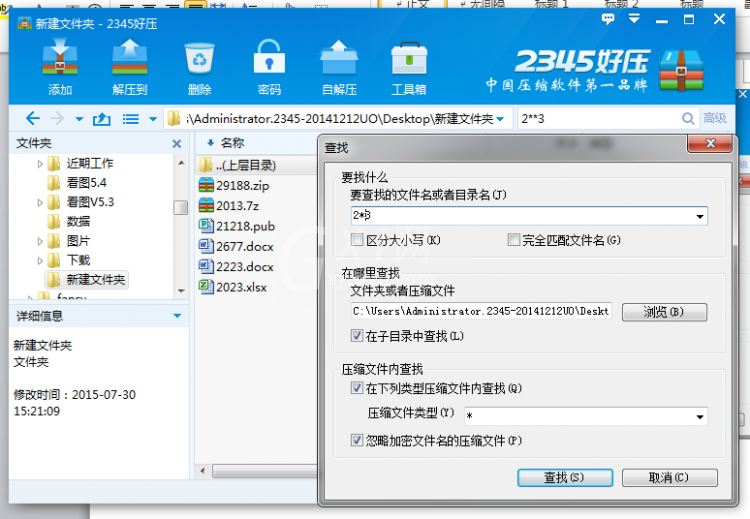Open the ..(上层目录) parent folder entry

click(237, 165)
